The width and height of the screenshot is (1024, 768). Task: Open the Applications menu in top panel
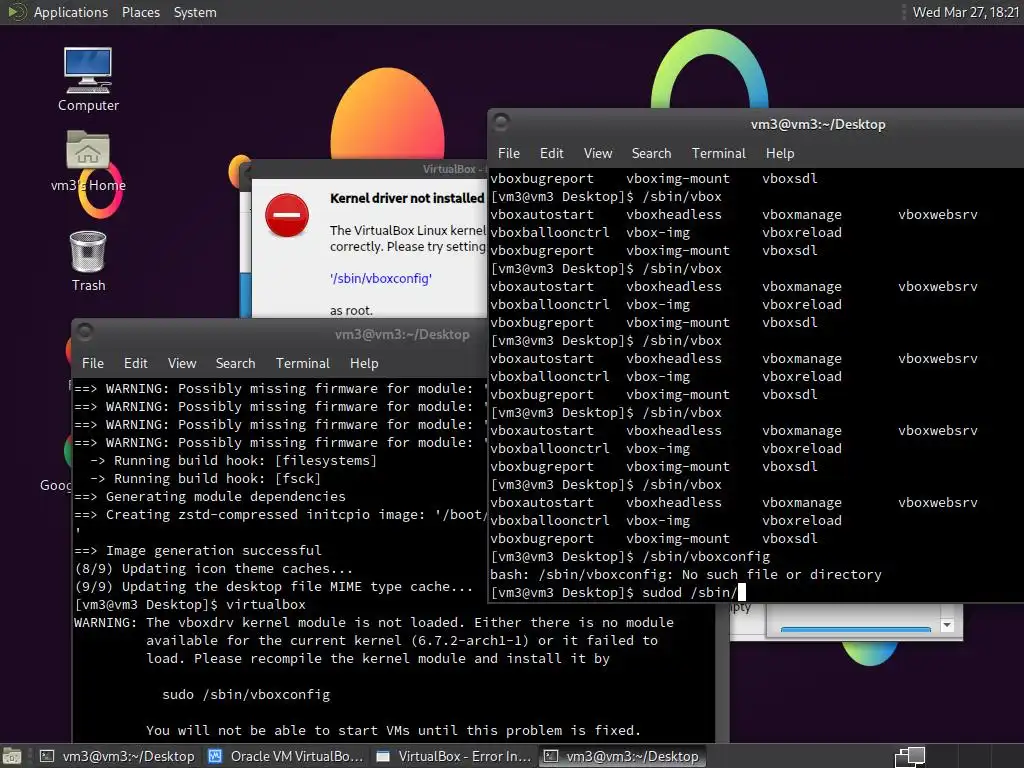pos(71,12)
